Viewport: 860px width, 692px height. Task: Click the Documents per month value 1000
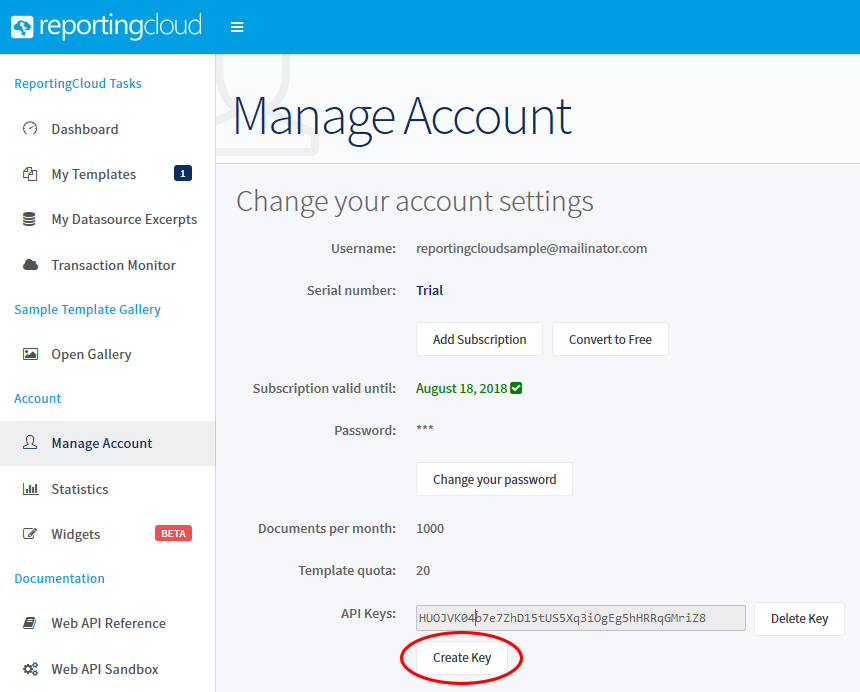(x=430, y=529)
